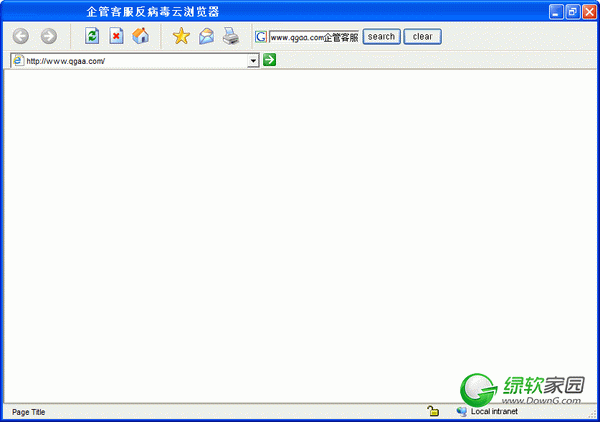Click the padlock icon in status bar
The image size is (600, 422).
(433, 411)
